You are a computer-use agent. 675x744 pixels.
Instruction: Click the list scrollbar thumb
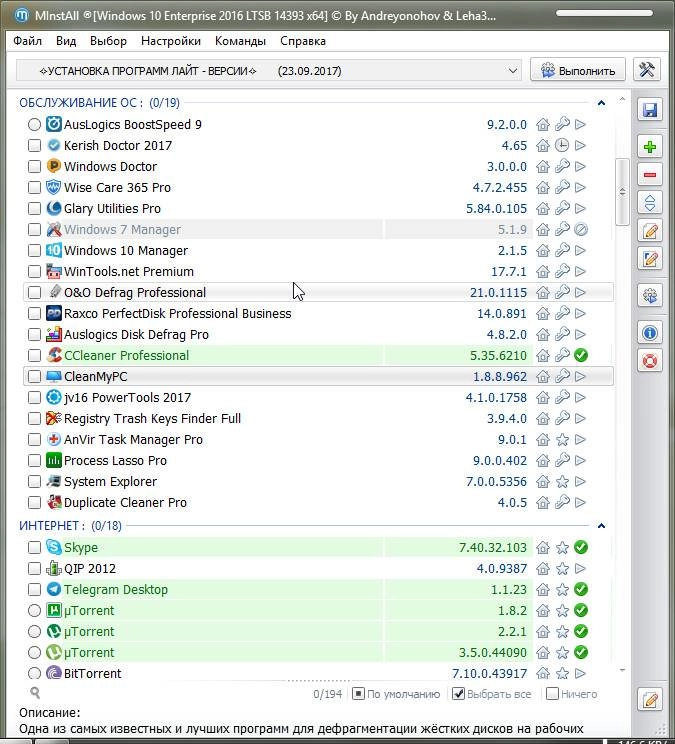[x=622, y=192]
